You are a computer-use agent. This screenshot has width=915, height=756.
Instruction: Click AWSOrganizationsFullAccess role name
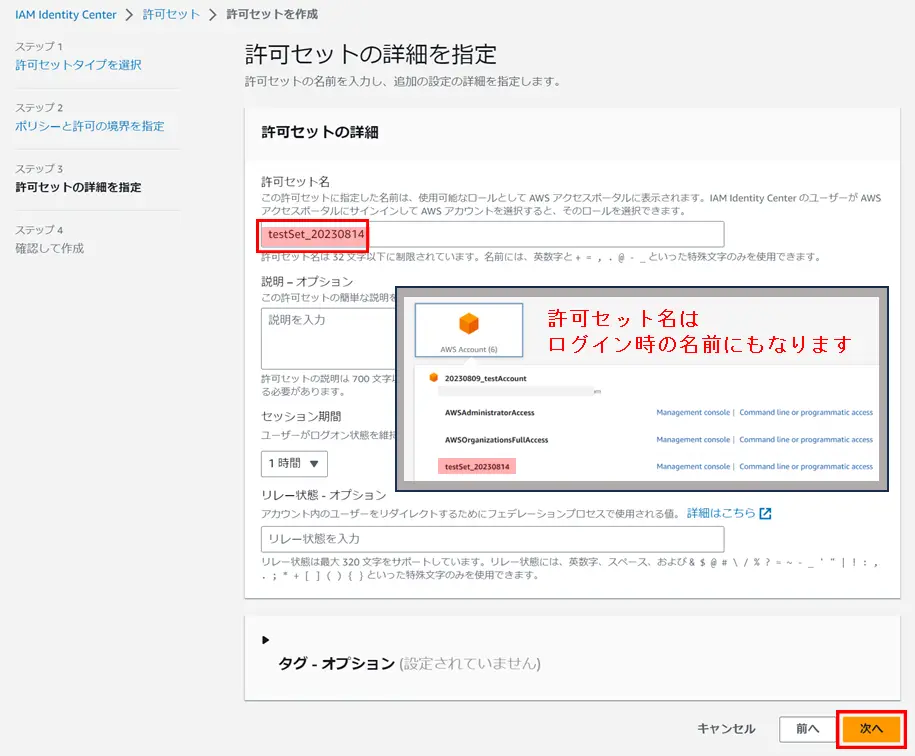coord(497,440)
